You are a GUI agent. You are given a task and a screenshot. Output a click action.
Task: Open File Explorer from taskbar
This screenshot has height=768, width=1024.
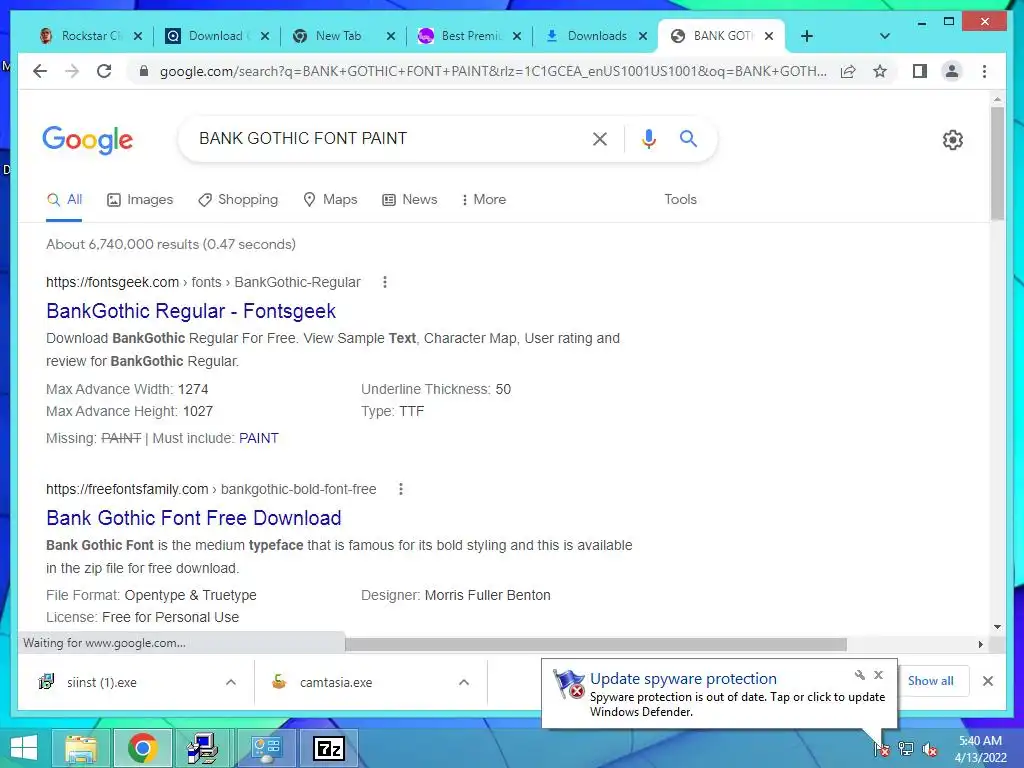81,748
